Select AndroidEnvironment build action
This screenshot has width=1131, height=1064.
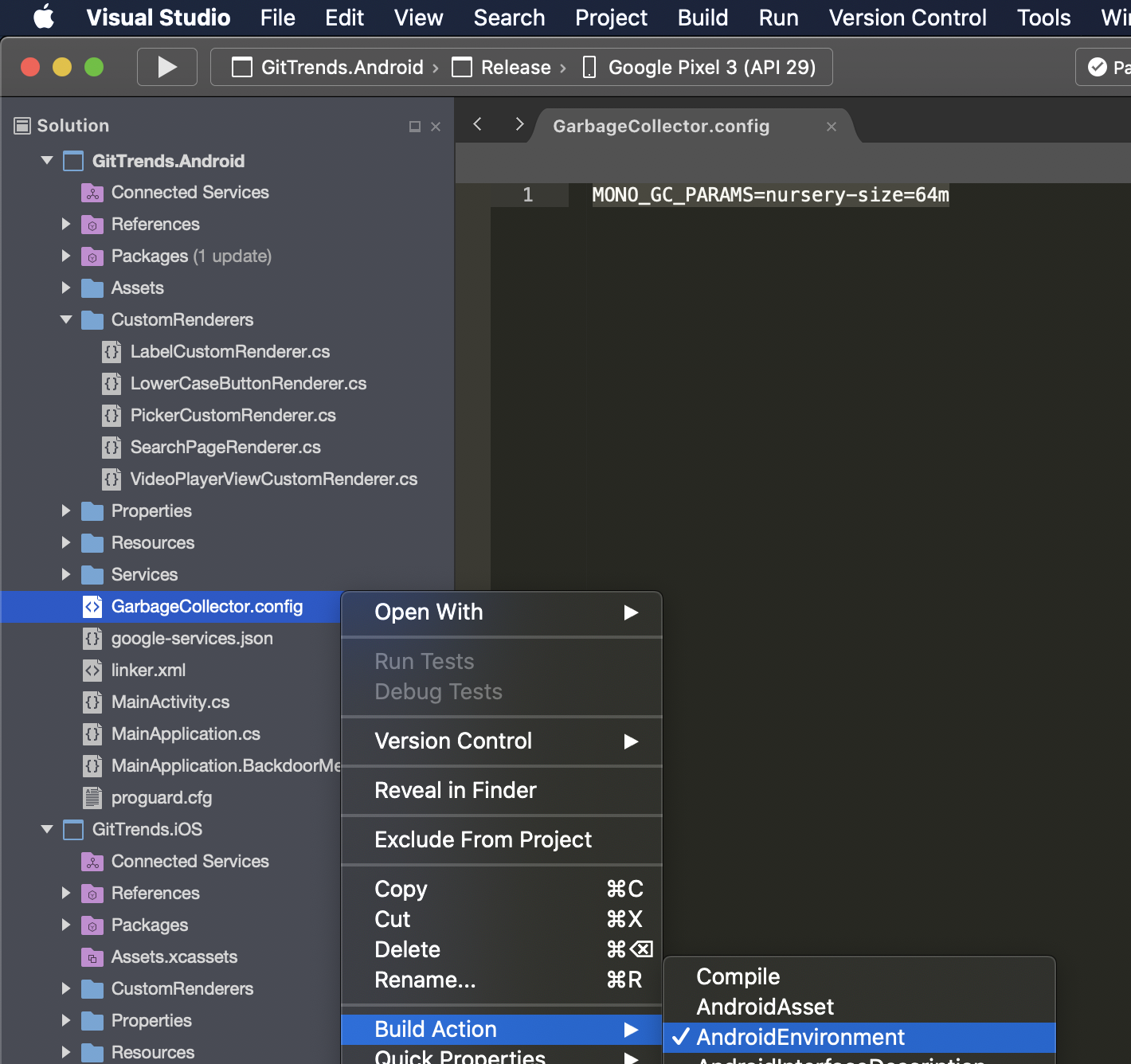point(859,1038)
